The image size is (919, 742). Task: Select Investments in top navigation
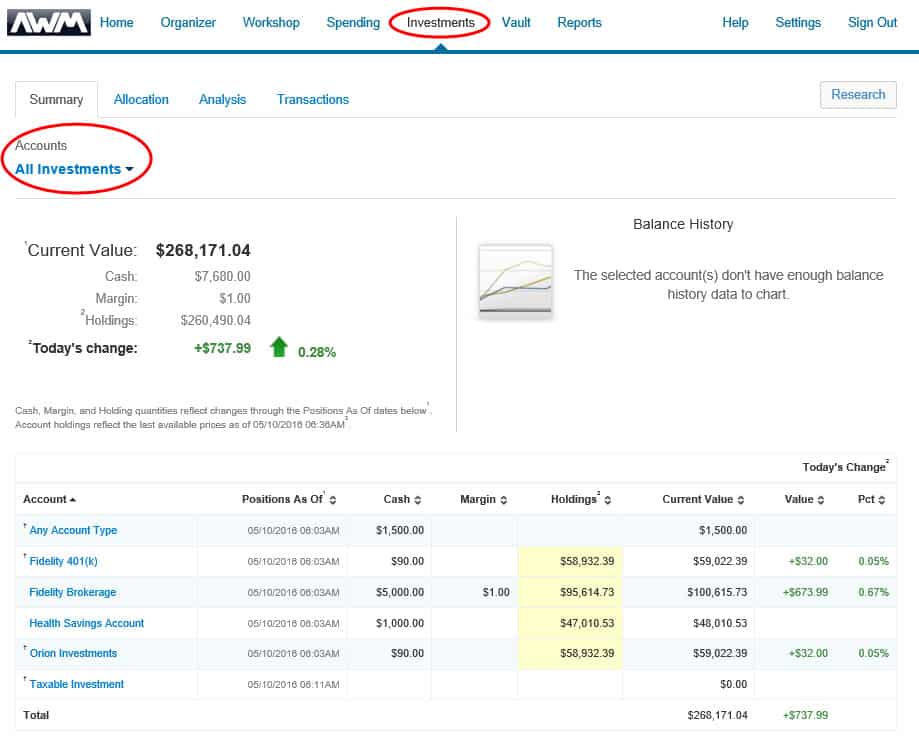pyautogui.click(x=441, y=23)
